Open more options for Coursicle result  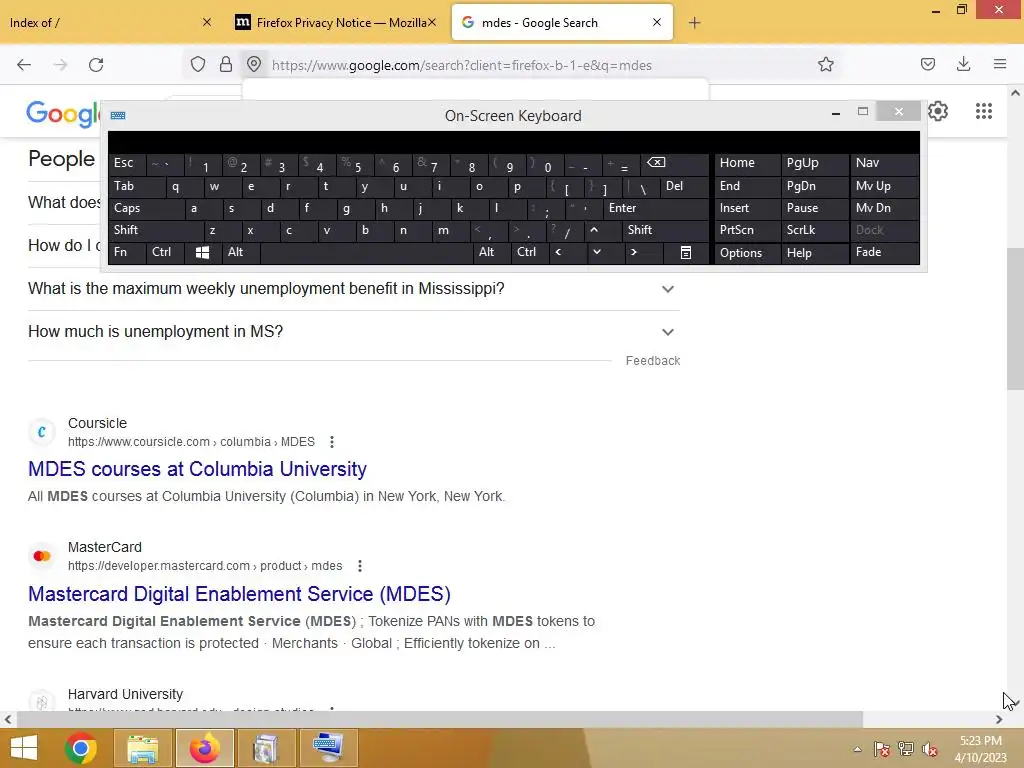(x=332, y=442)
